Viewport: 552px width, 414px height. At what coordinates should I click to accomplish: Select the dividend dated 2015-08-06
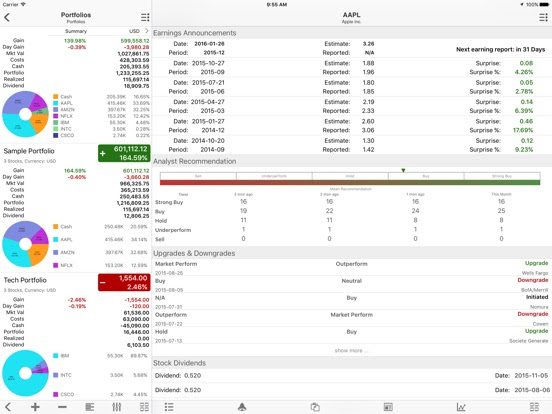352,390
